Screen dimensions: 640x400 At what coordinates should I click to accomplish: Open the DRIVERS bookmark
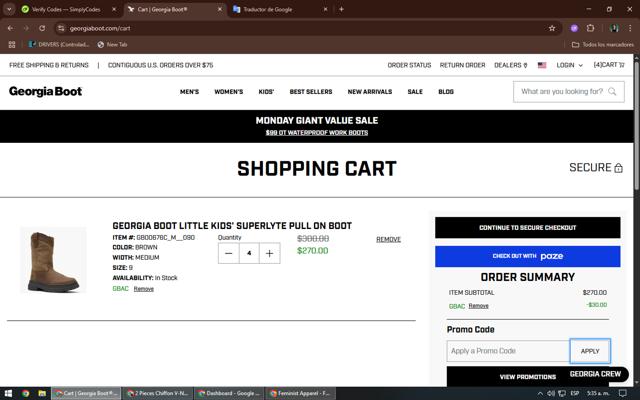[x=59, y=44]
